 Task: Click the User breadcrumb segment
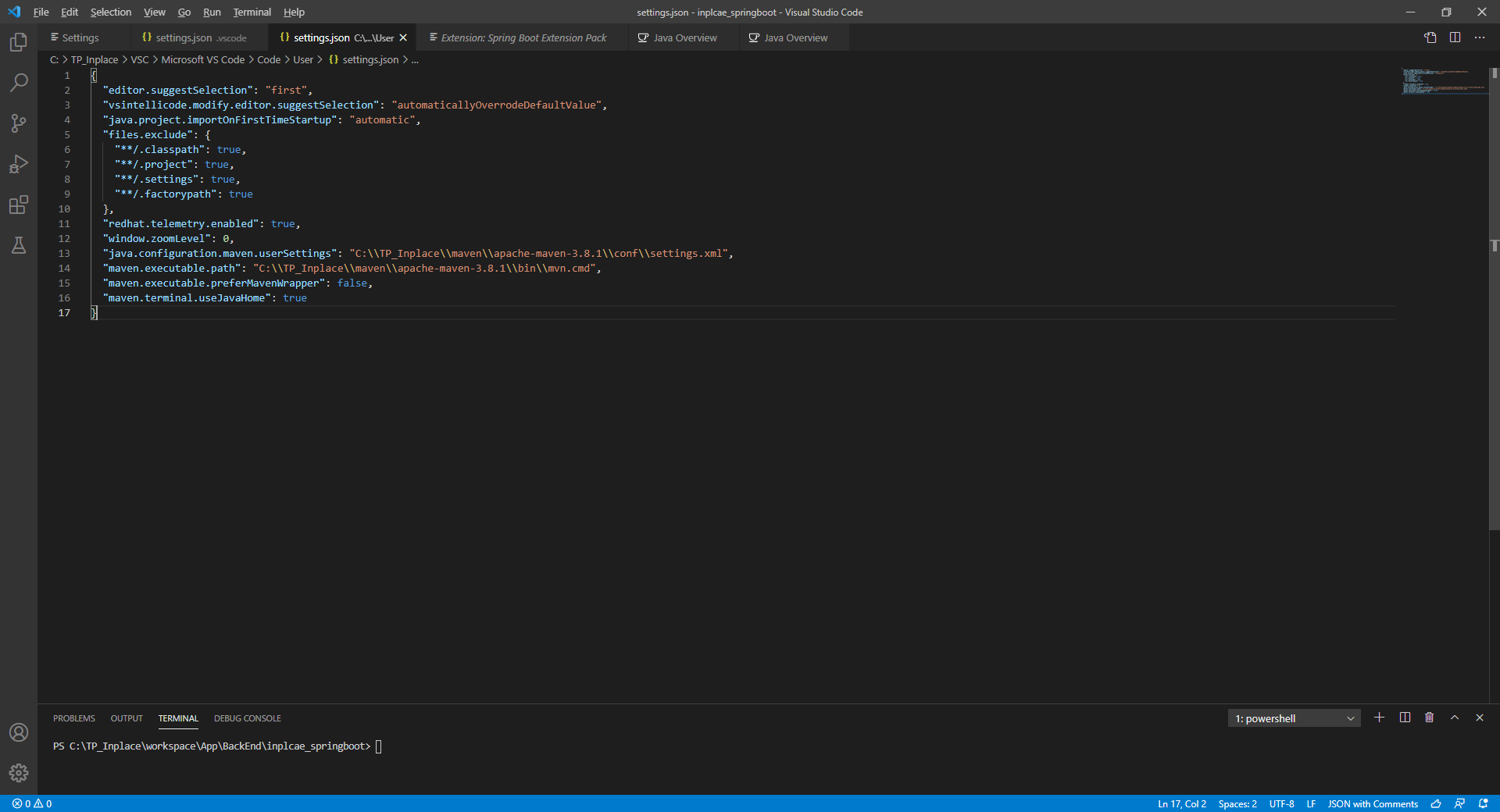[x=303, y=60]
